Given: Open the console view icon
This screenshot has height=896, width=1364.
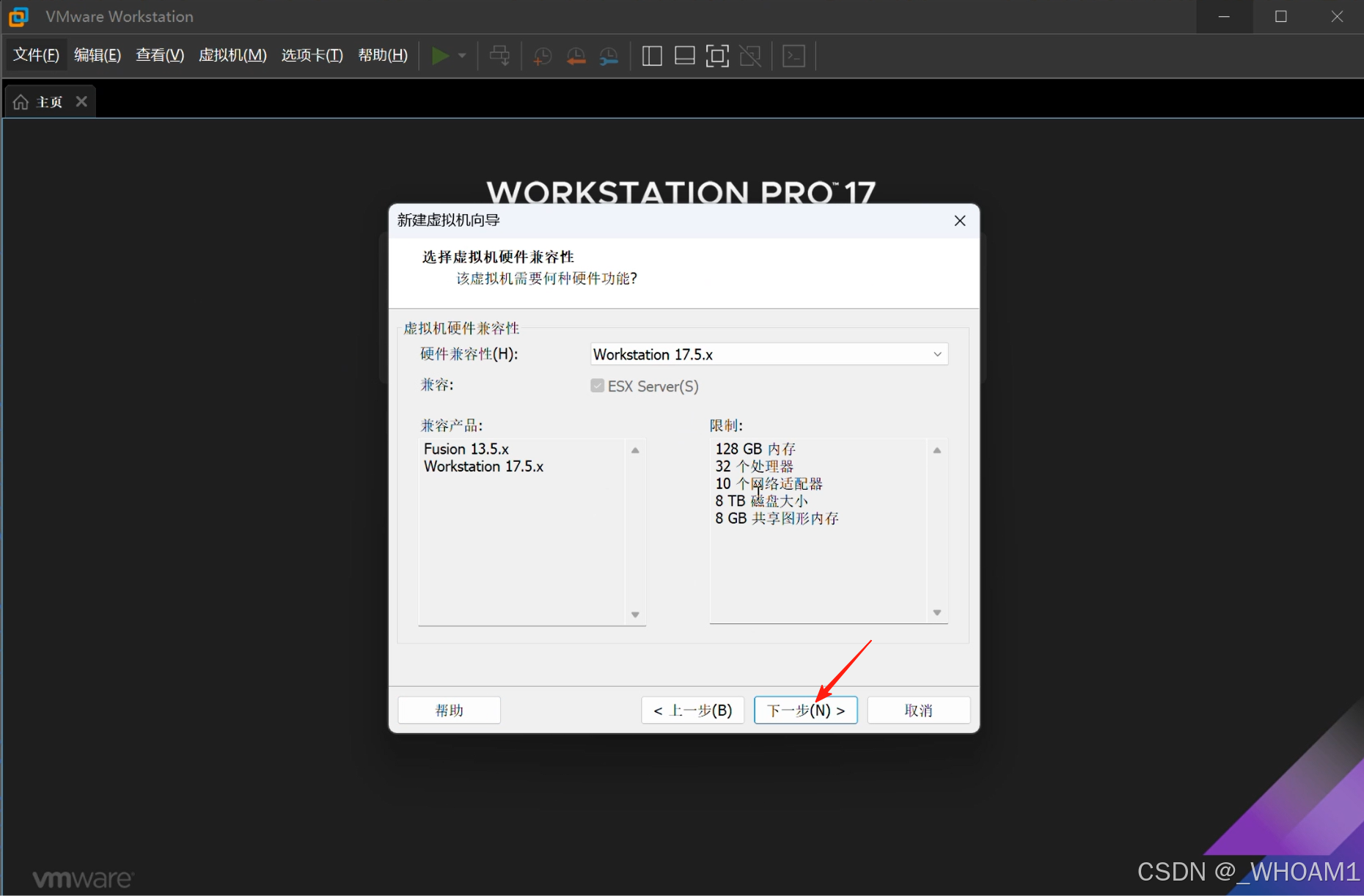Looking at the screenshot, I should [794, 56].
